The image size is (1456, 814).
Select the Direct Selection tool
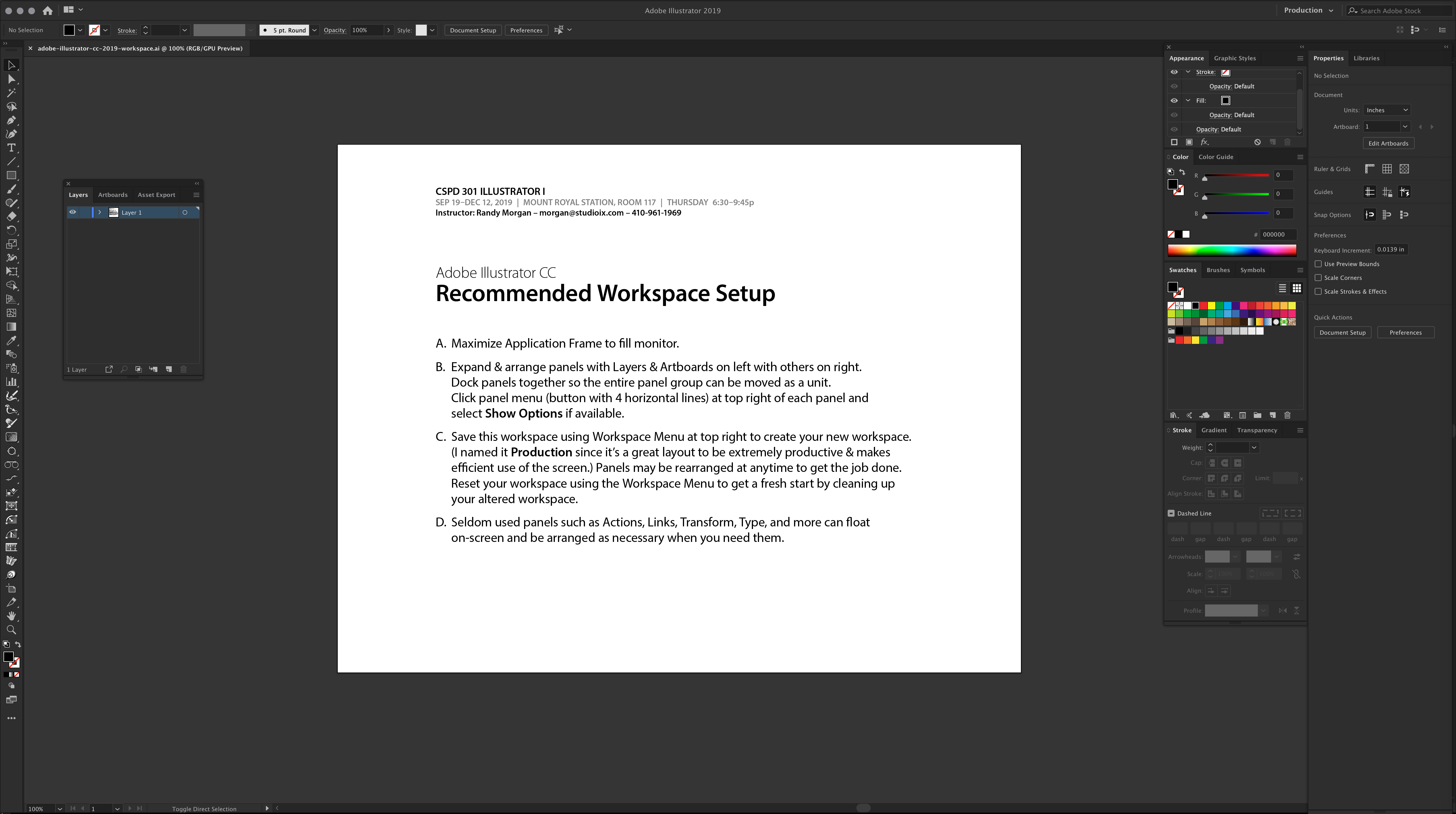[11, 79]
